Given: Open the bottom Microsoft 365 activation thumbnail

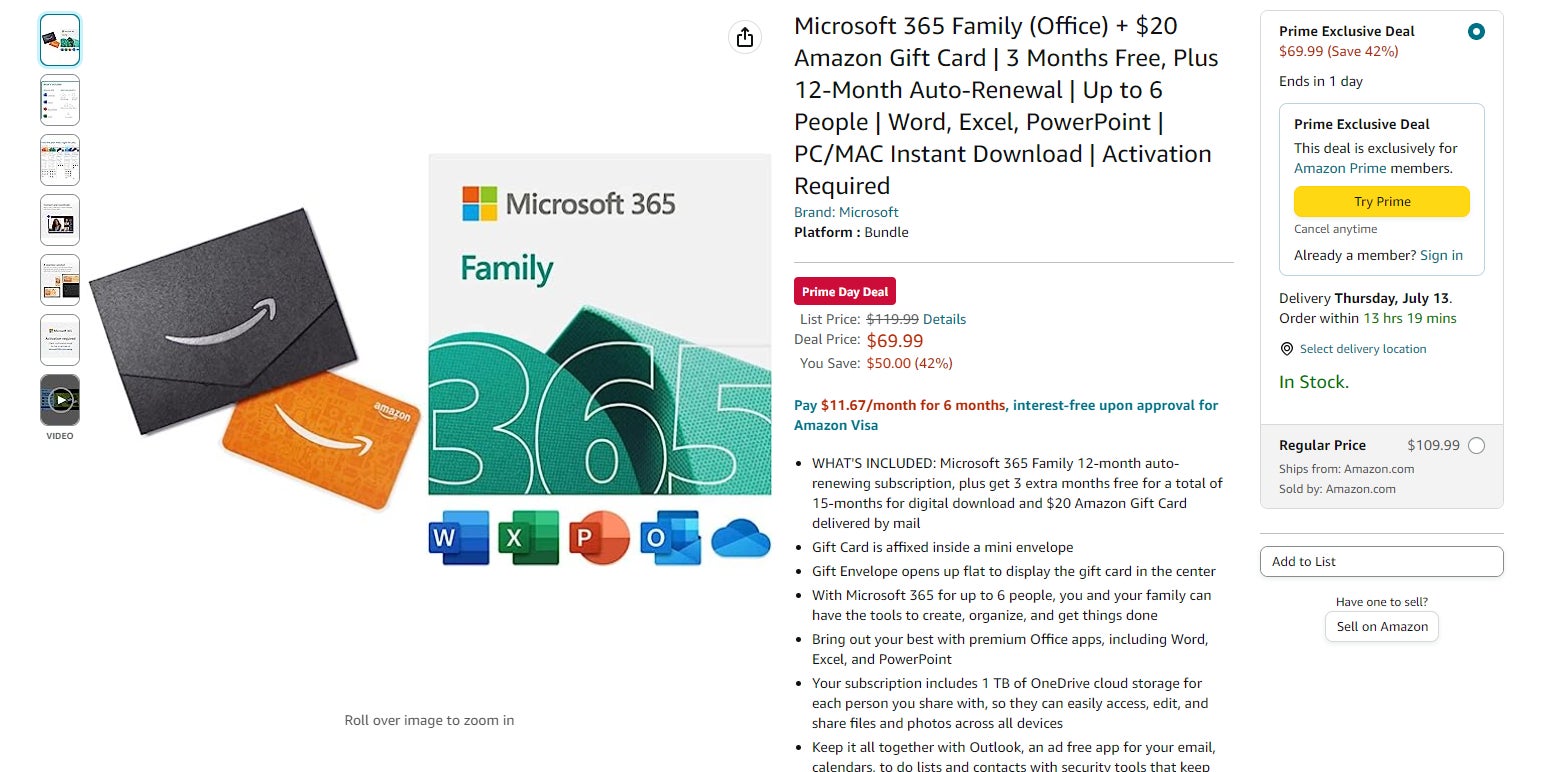Looking at the screenshot, I should pyautogui.click(x=59, y=340).
